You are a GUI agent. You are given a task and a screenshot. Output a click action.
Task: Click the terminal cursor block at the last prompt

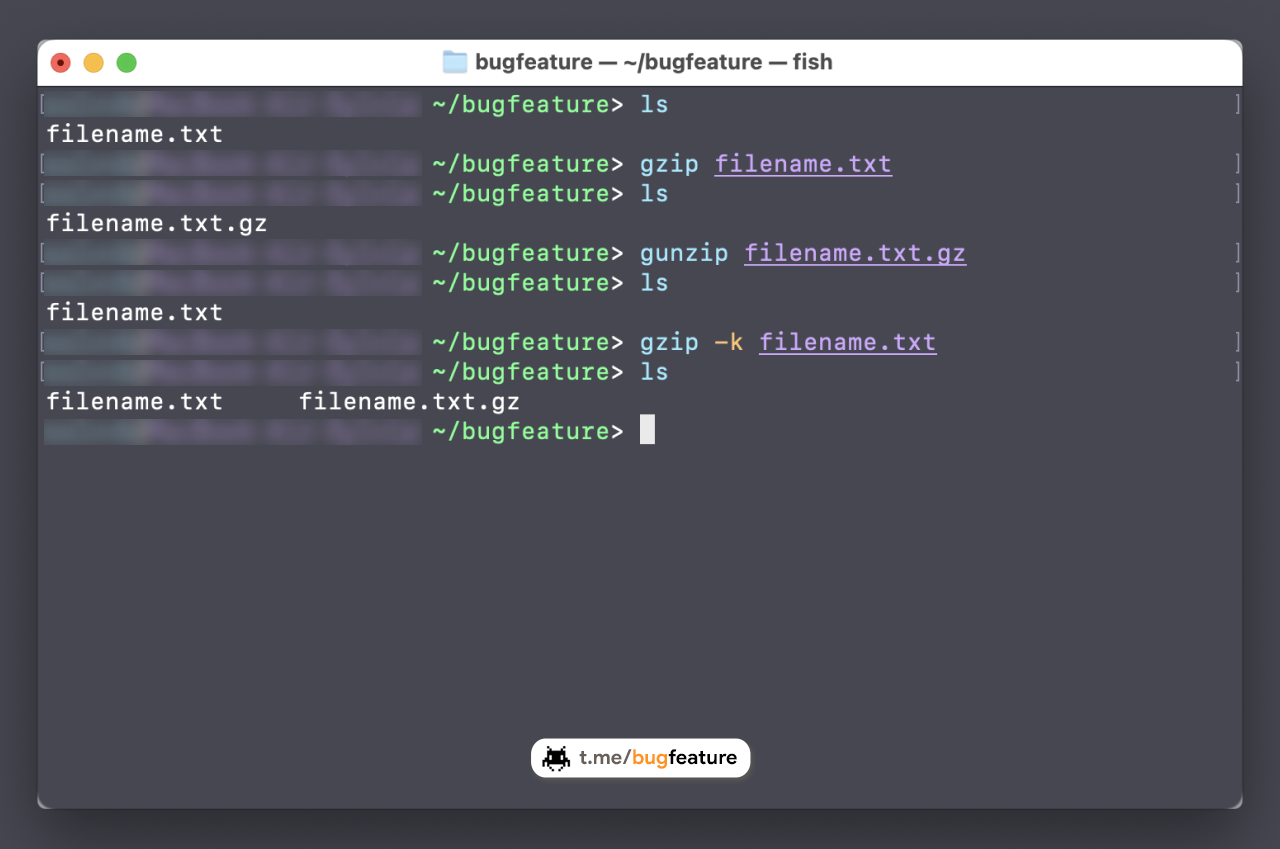[648, 430]
